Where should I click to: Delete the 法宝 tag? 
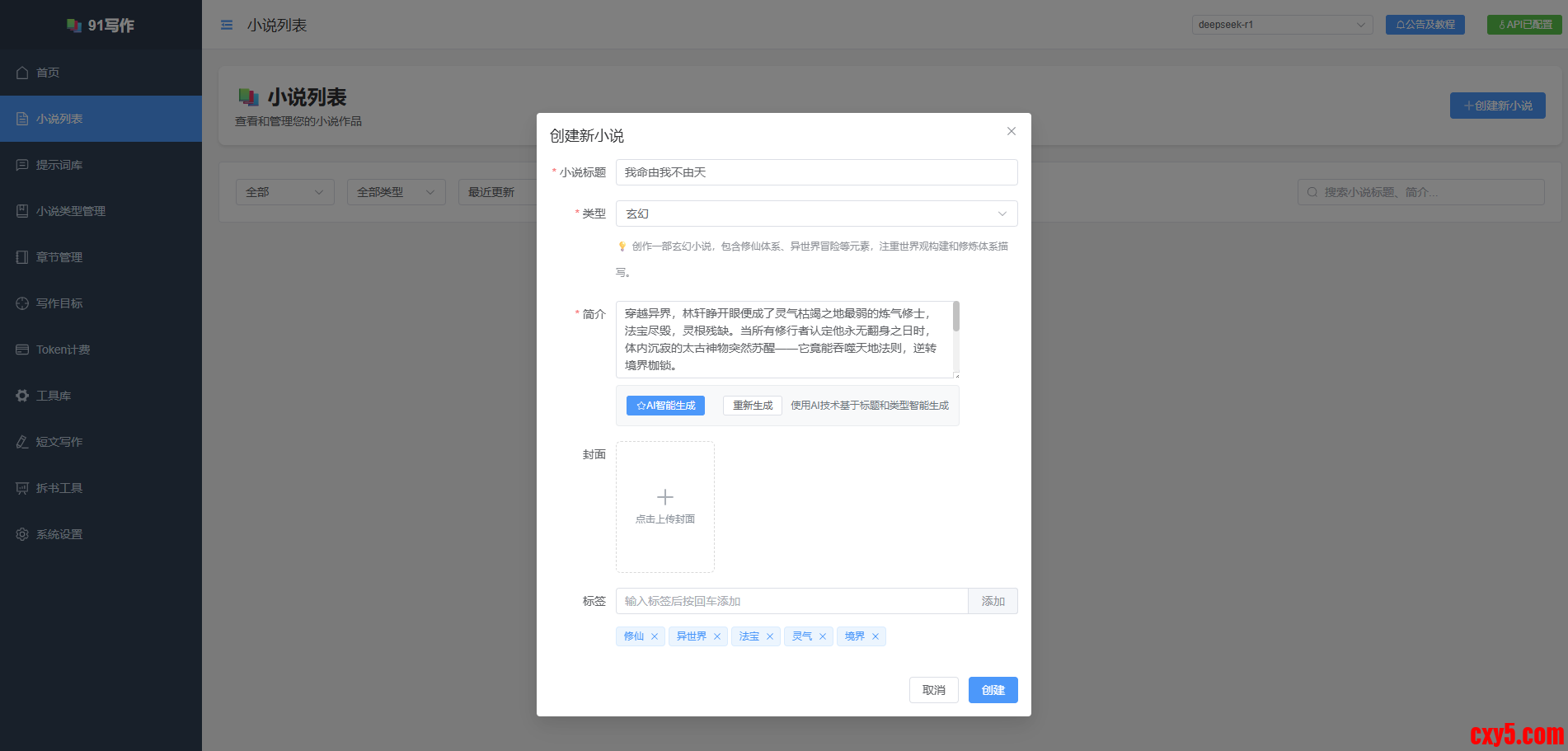(x=770, y=636)
